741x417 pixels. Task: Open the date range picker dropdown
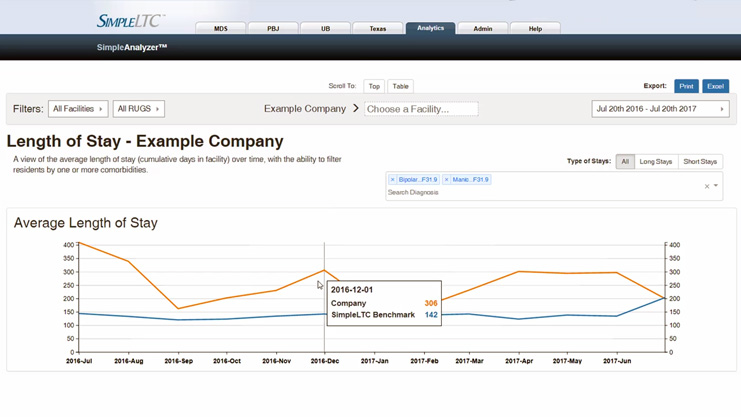click(660, 109)
